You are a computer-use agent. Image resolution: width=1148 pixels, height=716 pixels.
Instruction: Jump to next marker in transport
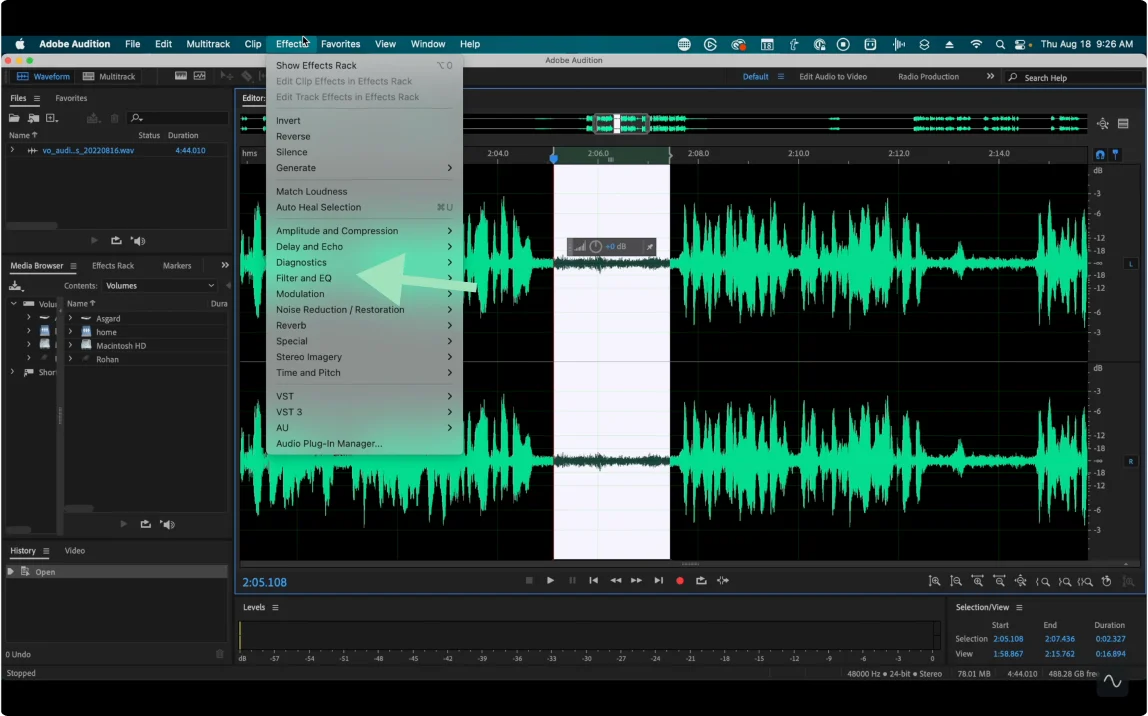pos(658,581)
